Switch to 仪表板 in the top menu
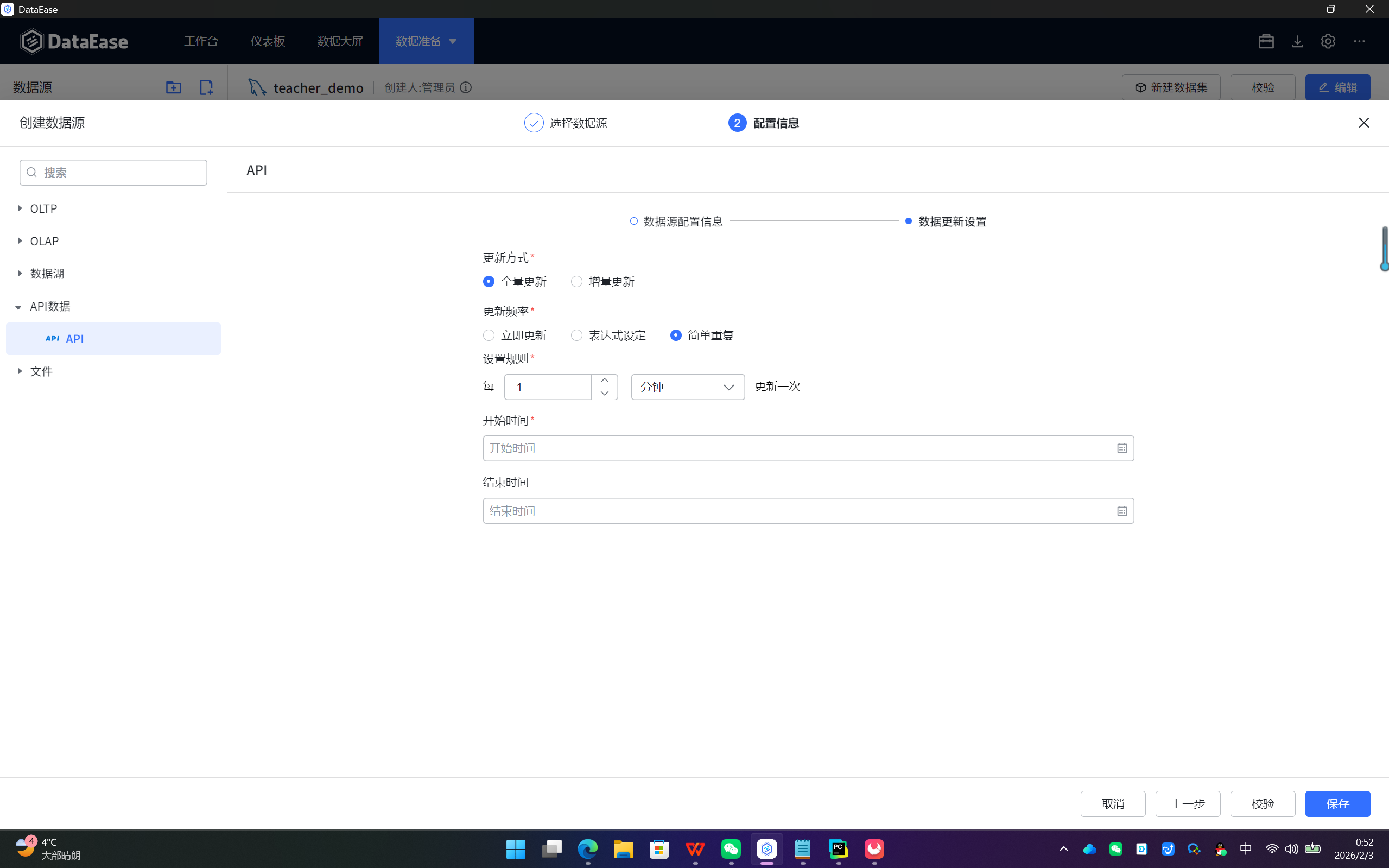 point(268,41)
